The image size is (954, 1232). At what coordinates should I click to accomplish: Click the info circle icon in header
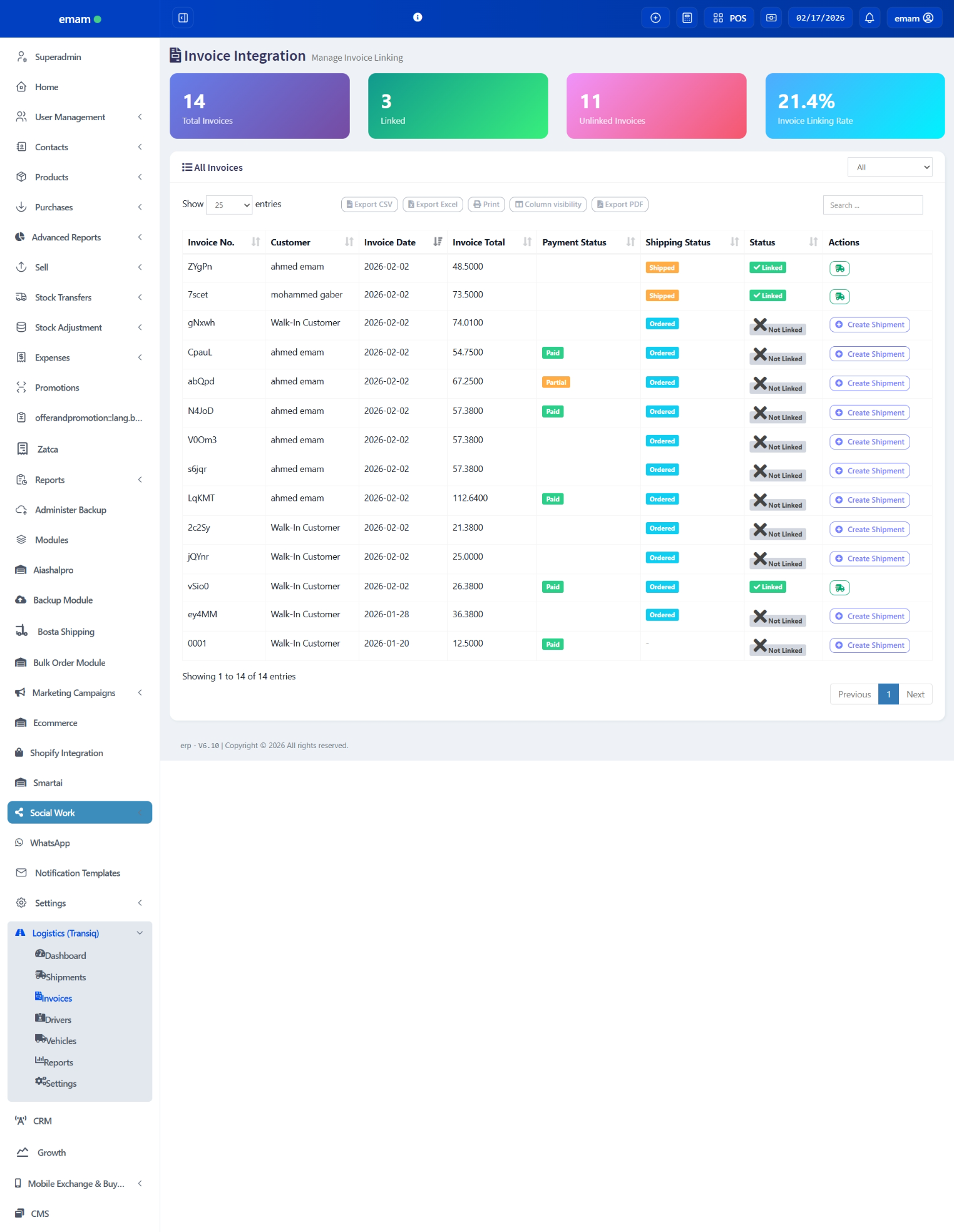(x=418, y=18)
